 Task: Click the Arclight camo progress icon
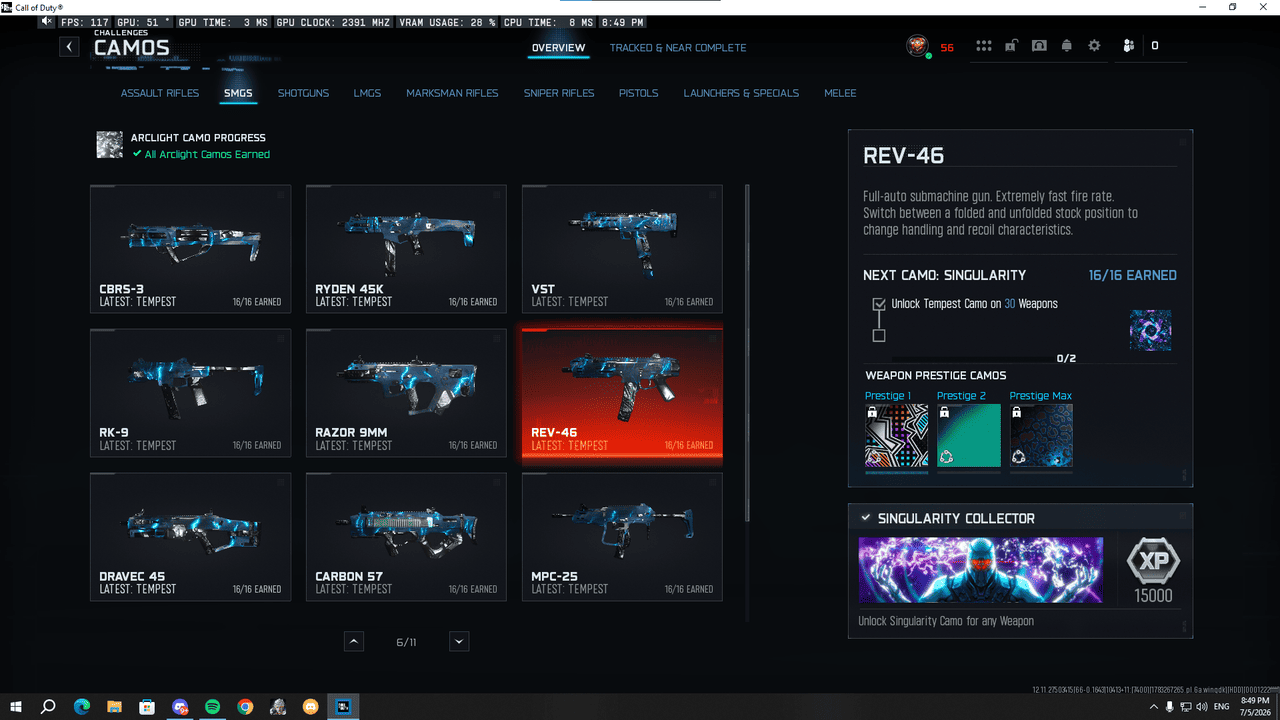coord(109,145)
